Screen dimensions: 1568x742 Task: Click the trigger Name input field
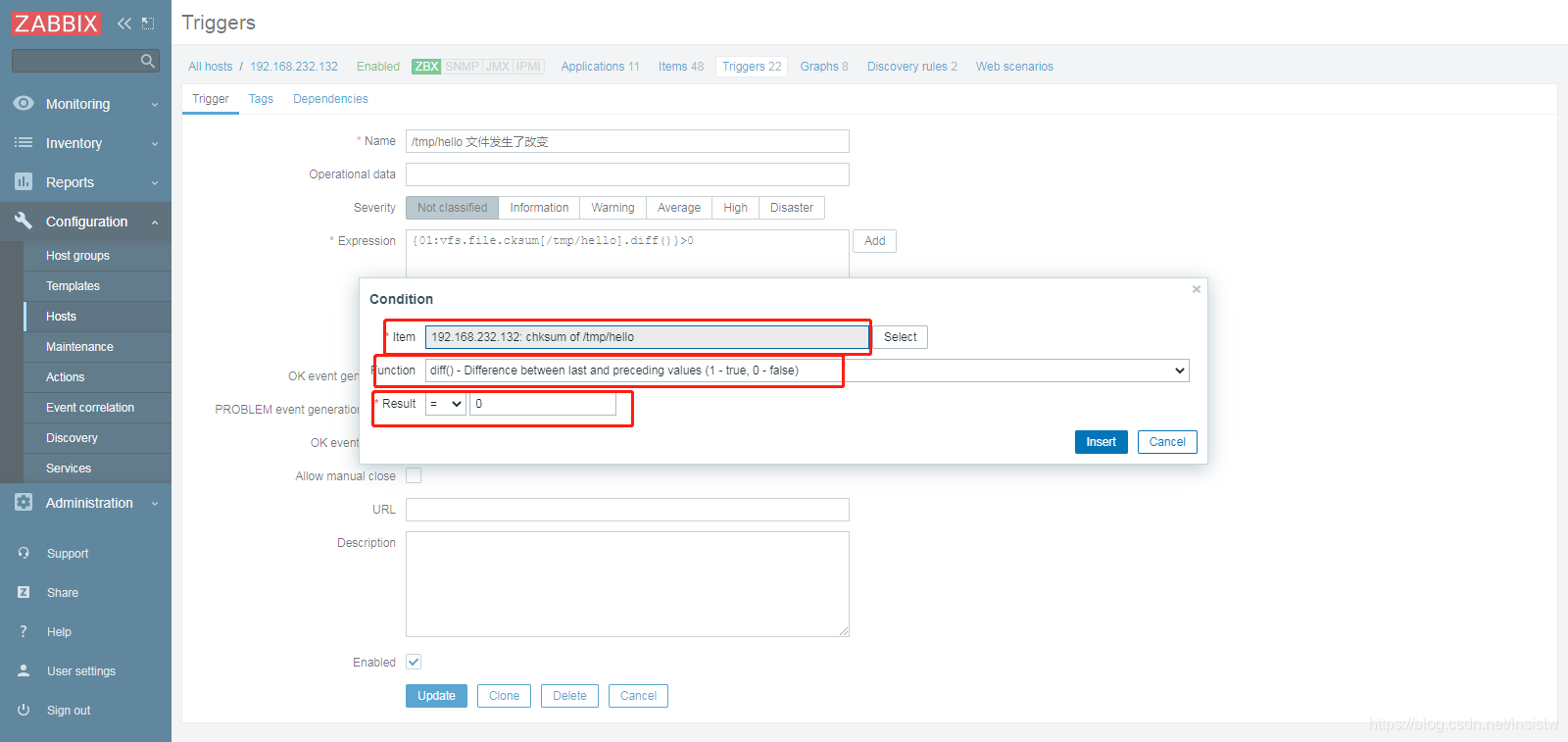[x=627, y=141]
